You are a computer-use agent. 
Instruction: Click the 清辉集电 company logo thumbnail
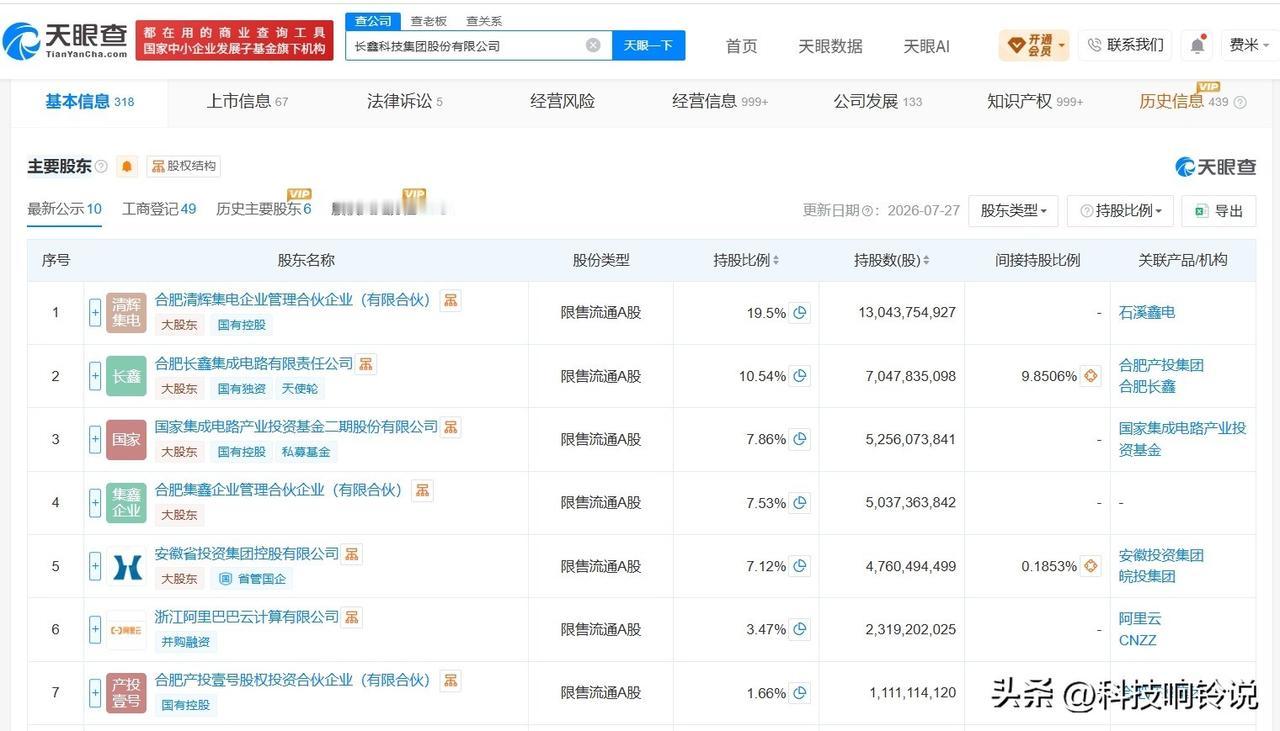tap(127, 313)
